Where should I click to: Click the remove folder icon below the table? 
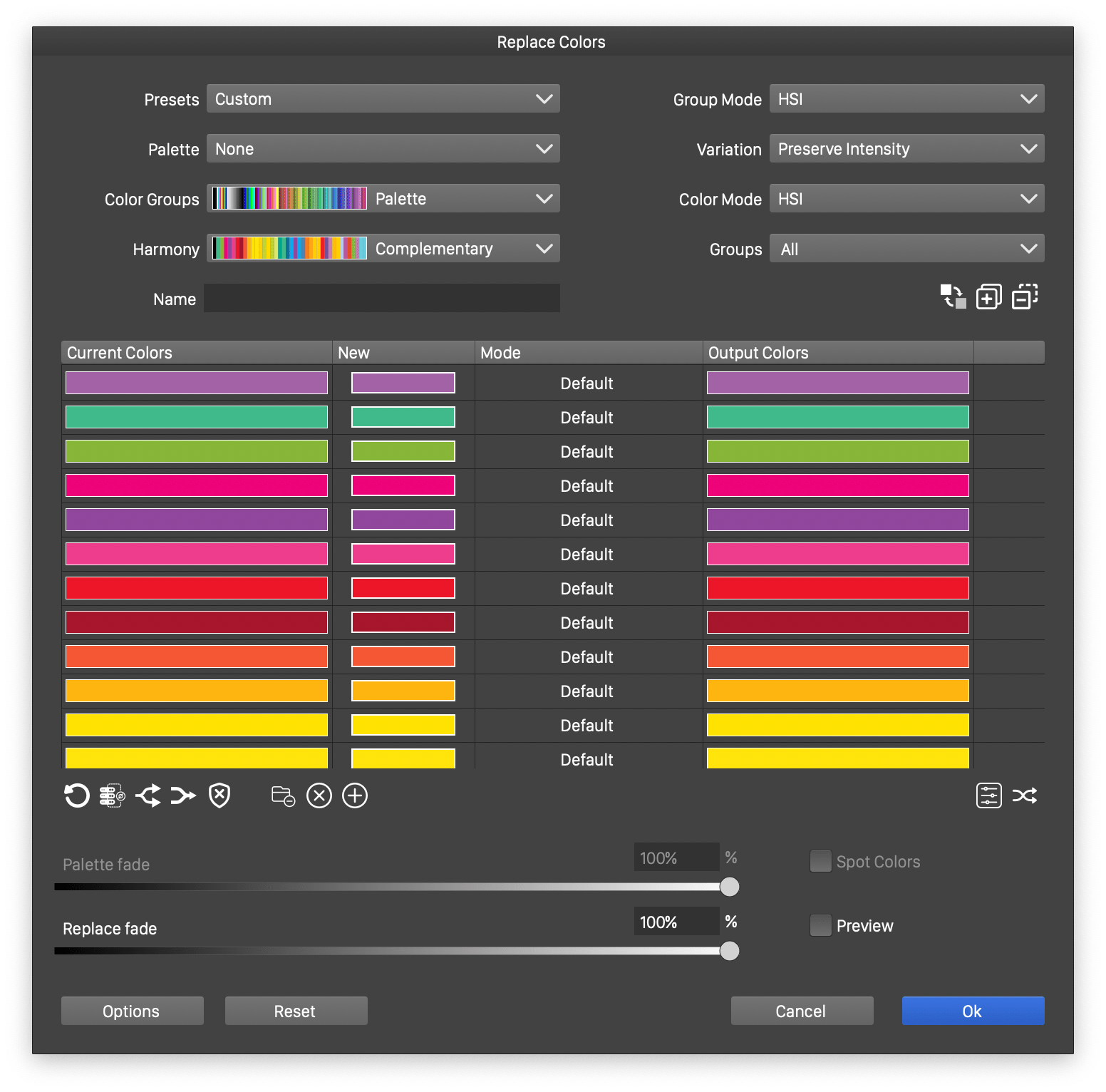tap(282, 795)
